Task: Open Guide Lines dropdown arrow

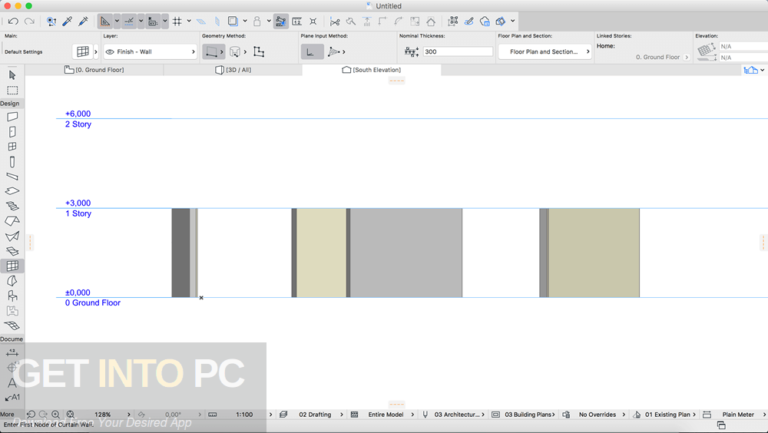Action: click(x=117, y=21)
